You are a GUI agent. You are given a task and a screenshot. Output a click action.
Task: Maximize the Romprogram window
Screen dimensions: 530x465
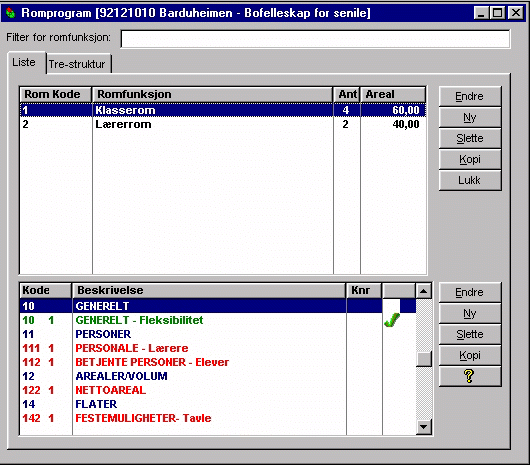click(x=498, y=13)
